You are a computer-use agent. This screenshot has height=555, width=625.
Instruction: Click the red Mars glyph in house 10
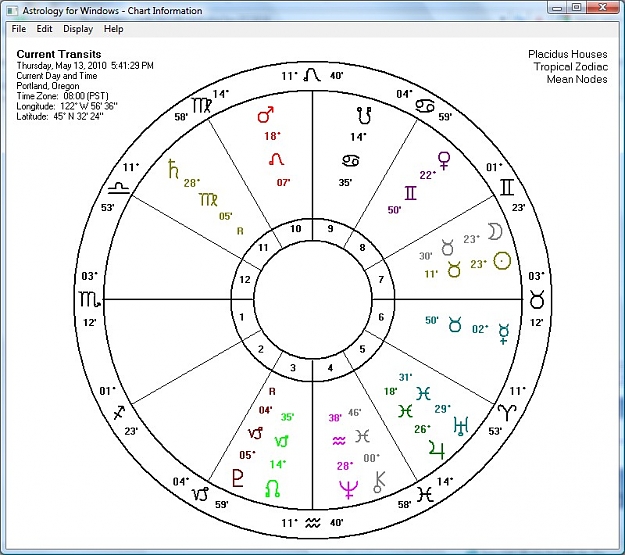click(265, 114)
